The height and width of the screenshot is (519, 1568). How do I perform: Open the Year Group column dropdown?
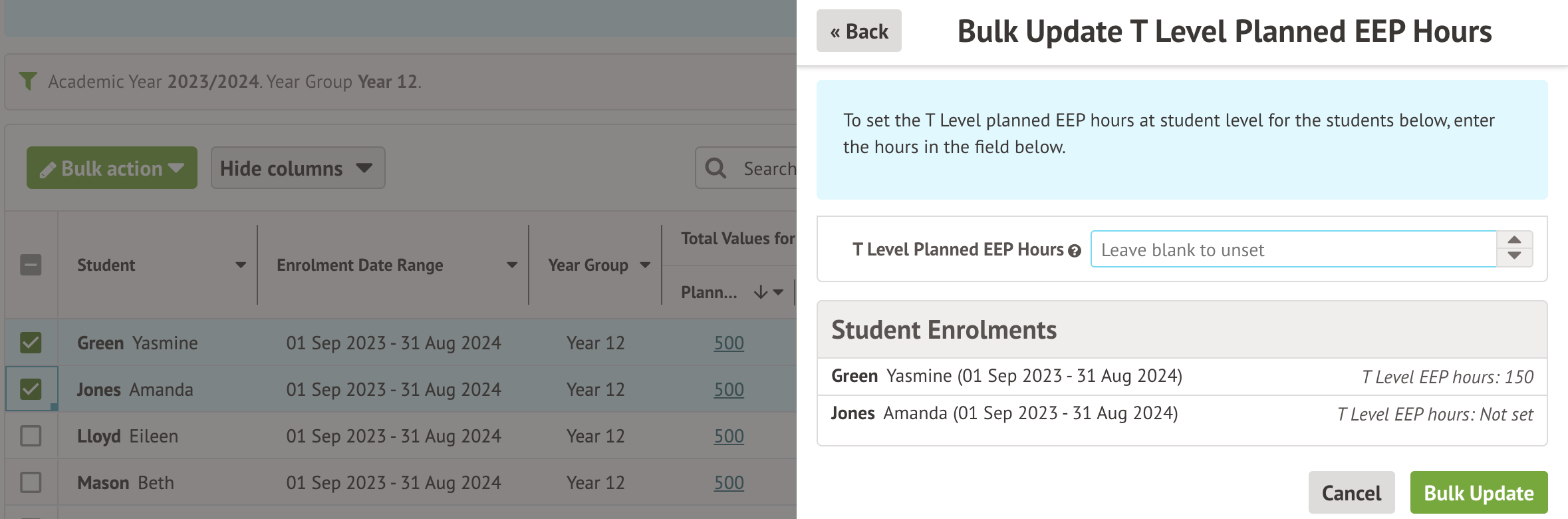click(x=646, y=265)
